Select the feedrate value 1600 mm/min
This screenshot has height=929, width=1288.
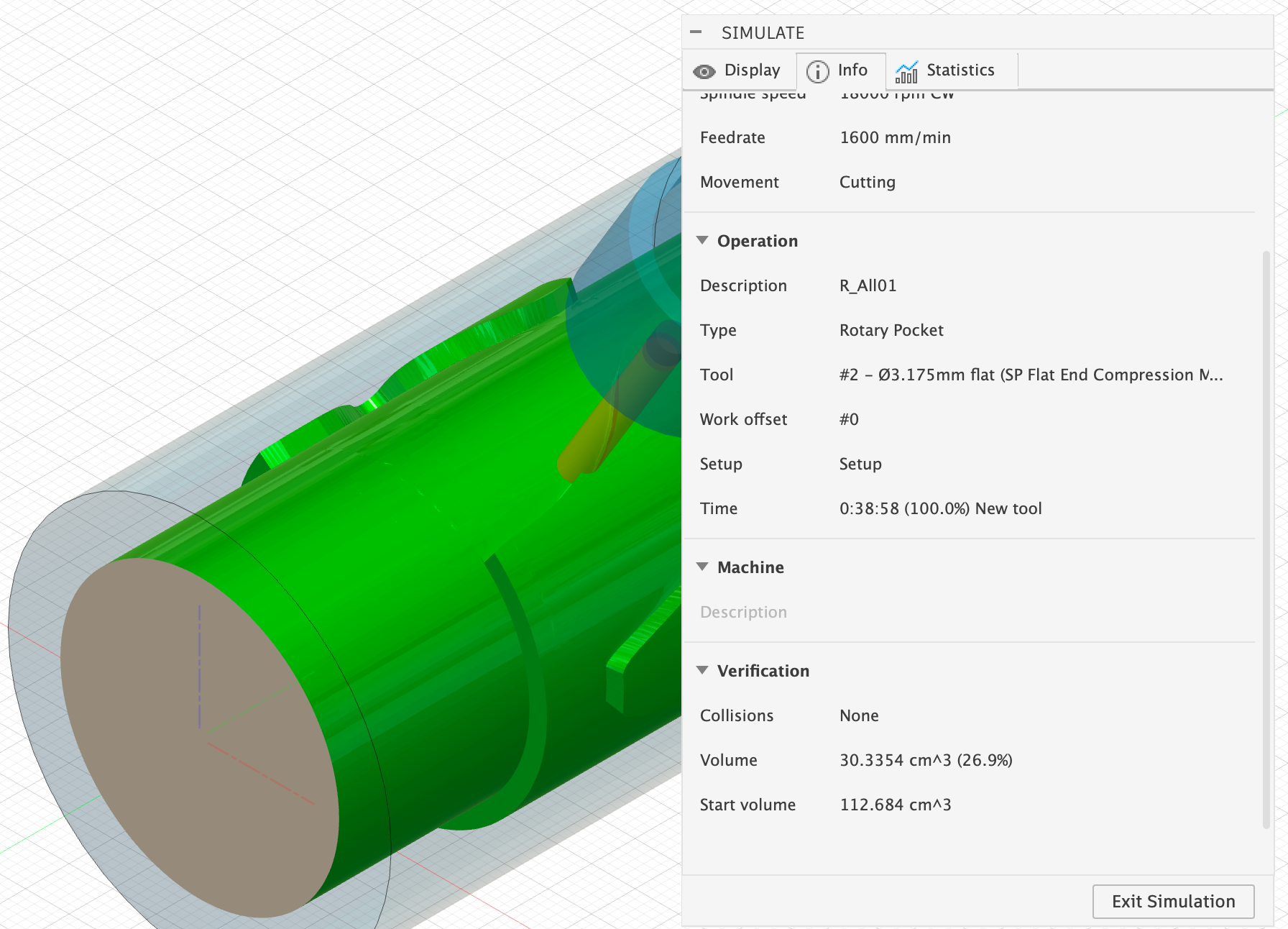pyautogui.click(x=895, y=137)
